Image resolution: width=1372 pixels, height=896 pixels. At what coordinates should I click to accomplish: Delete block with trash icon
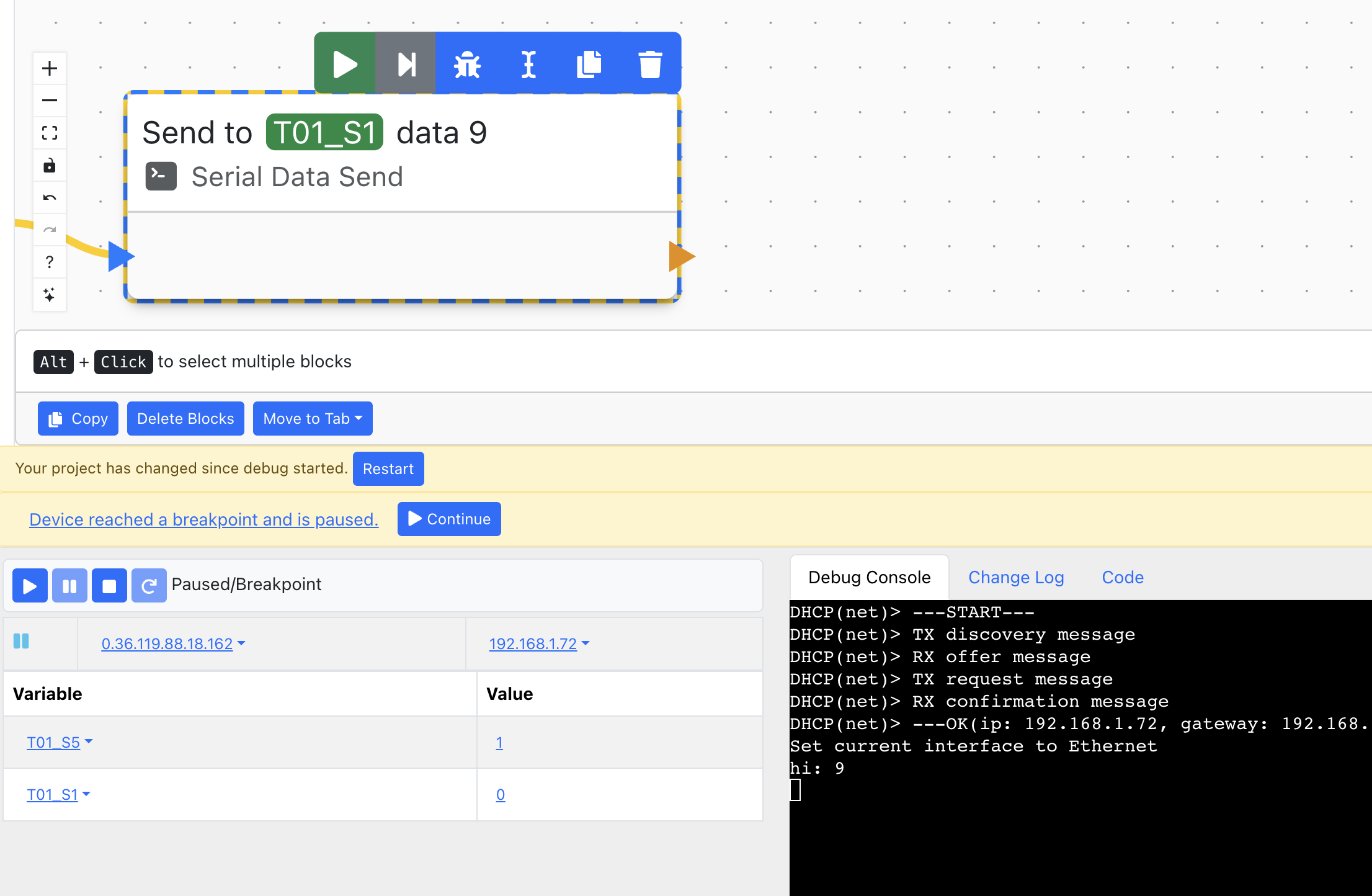650,63
